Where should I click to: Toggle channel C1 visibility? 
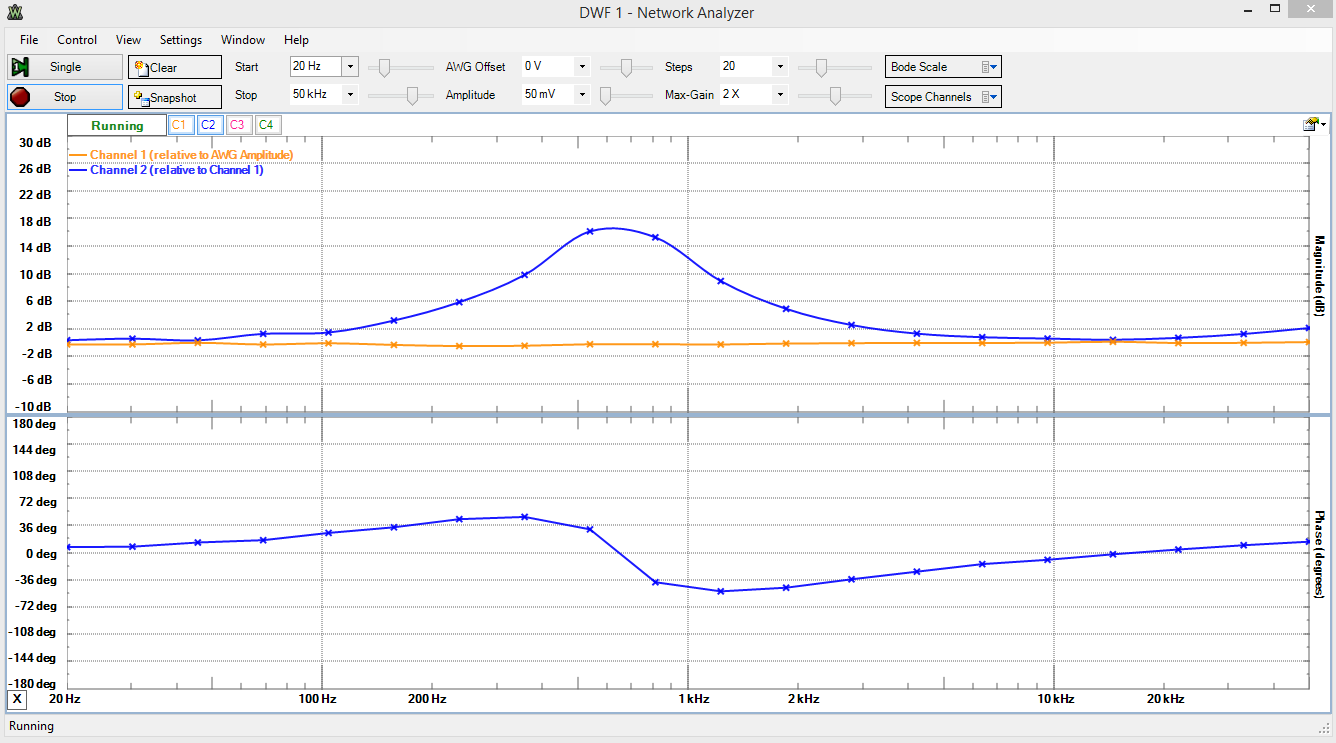point(179,125)
